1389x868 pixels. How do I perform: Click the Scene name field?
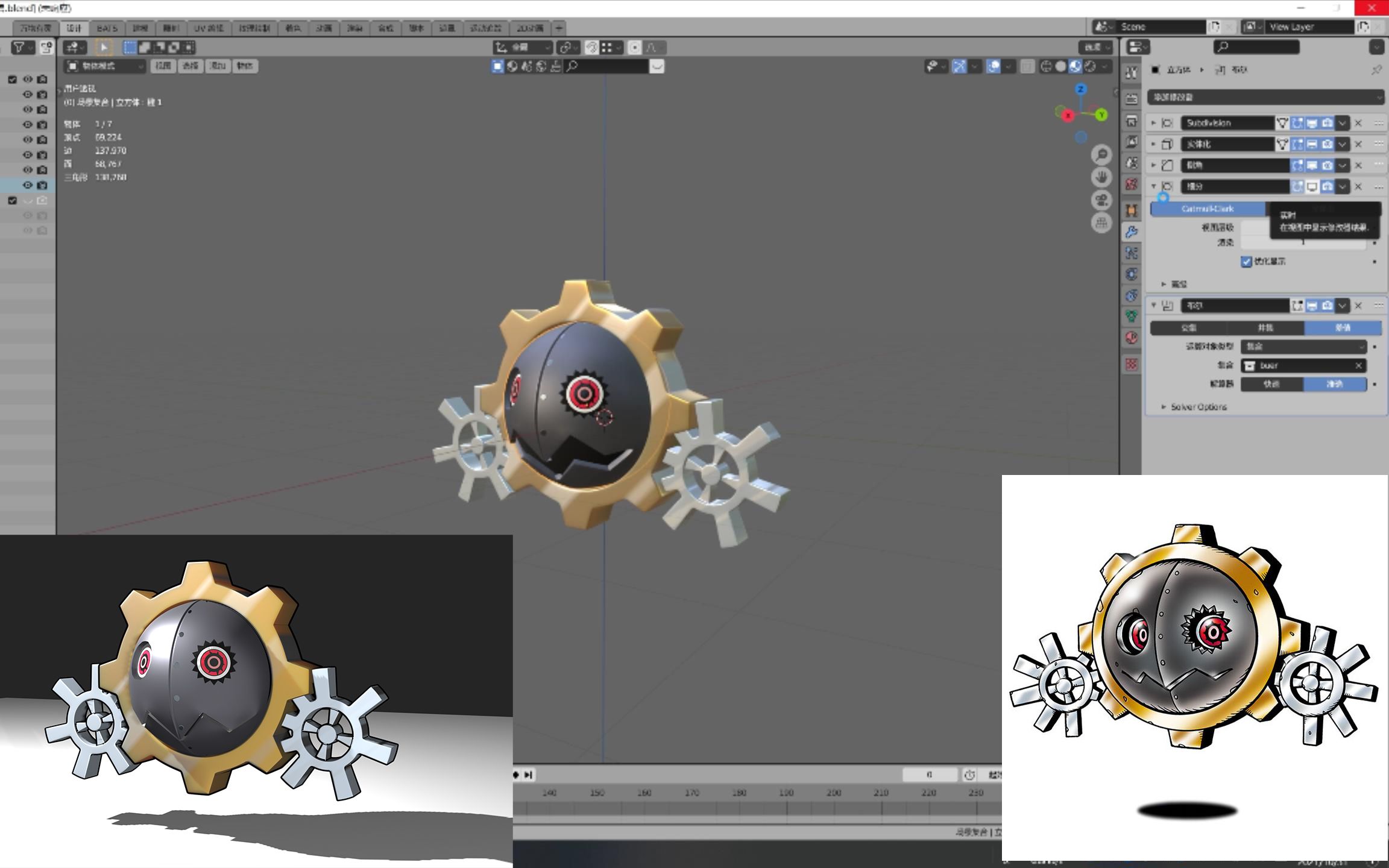click(1161, 27)
